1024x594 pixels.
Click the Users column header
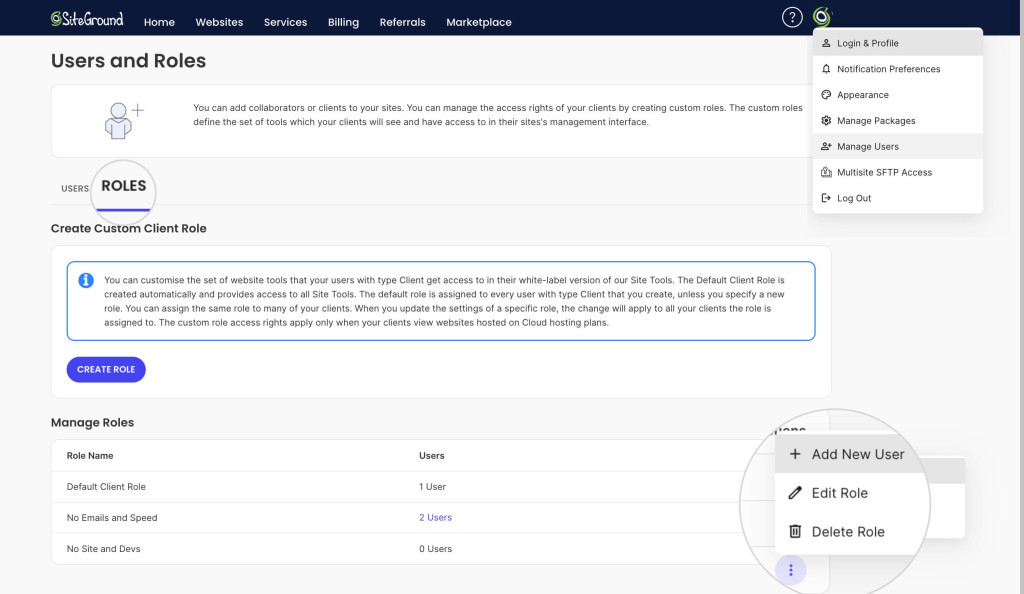pyautogui.click(x=432, y=456)
